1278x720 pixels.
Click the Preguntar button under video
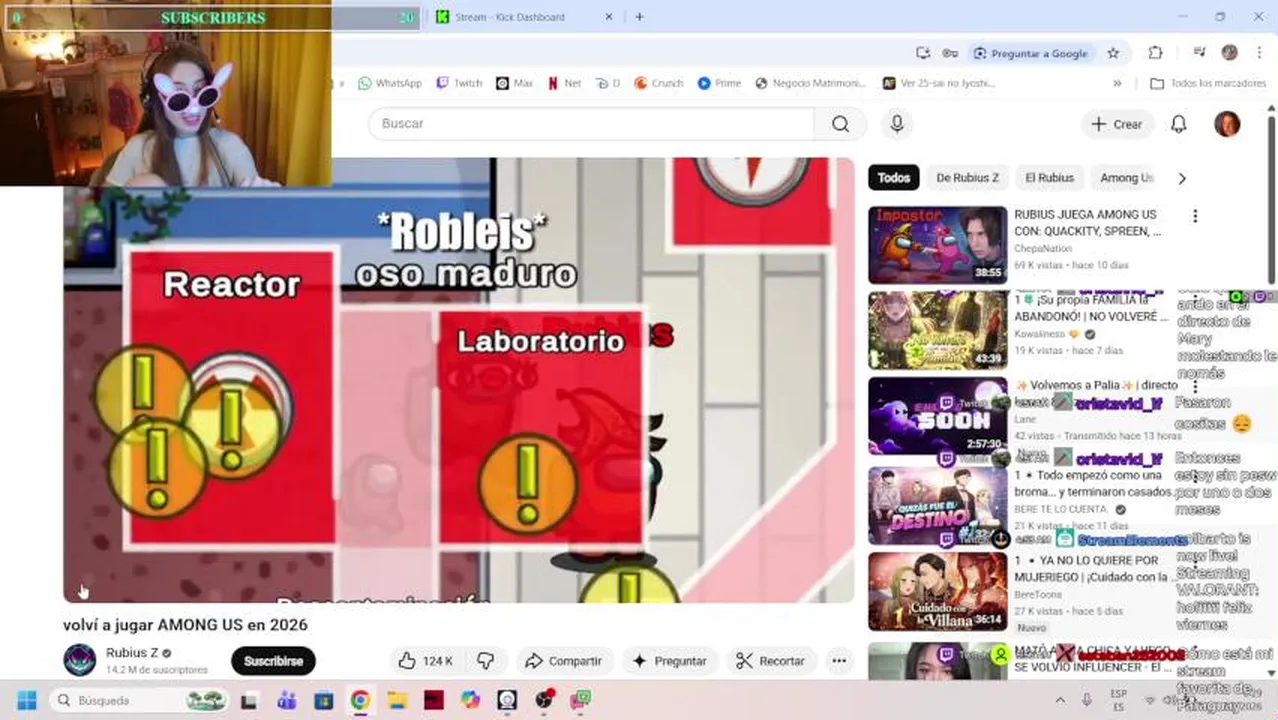tap(670, 661)
